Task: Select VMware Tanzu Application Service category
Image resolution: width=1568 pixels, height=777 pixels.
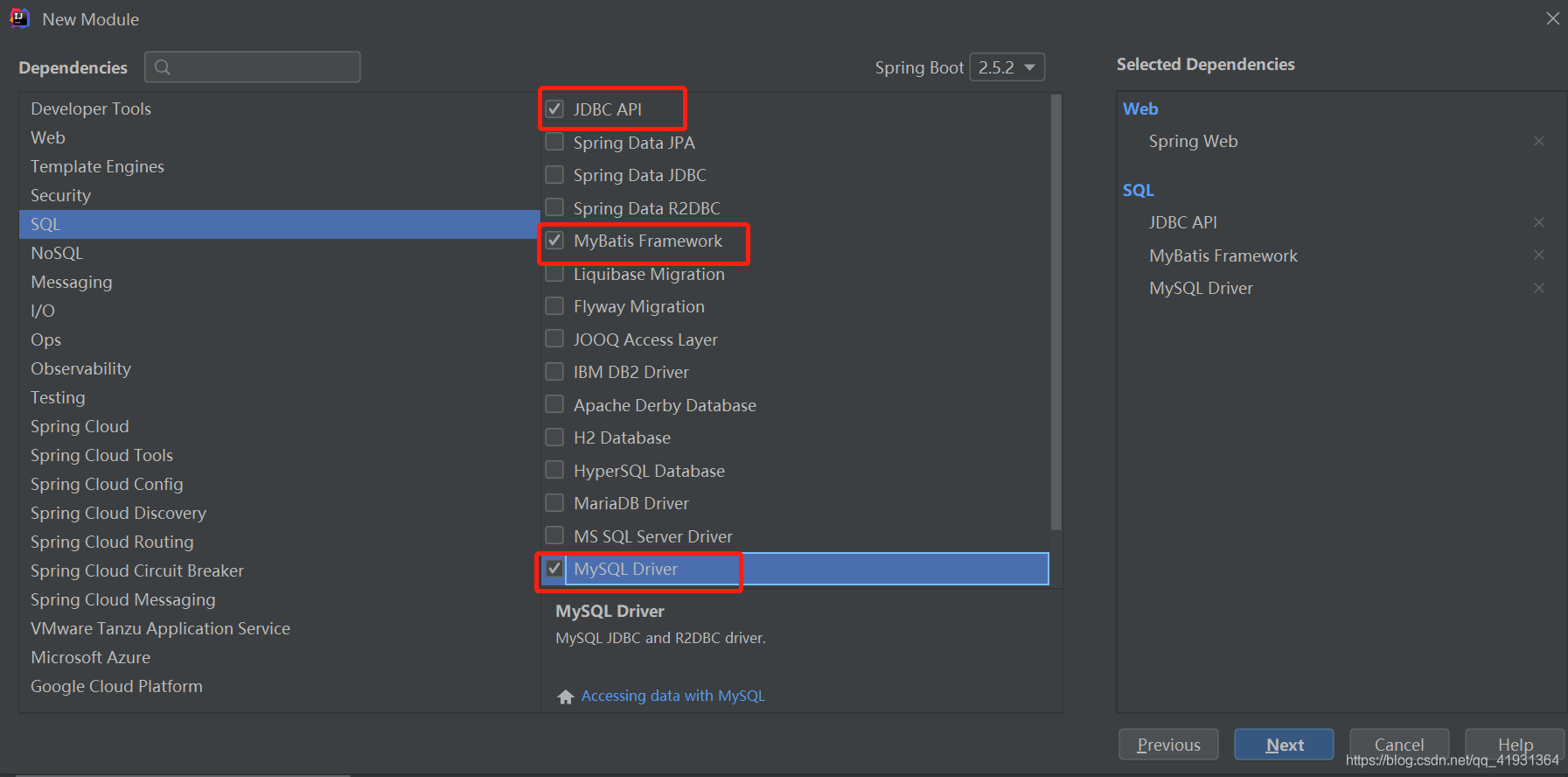Action: tap(279, 628)
